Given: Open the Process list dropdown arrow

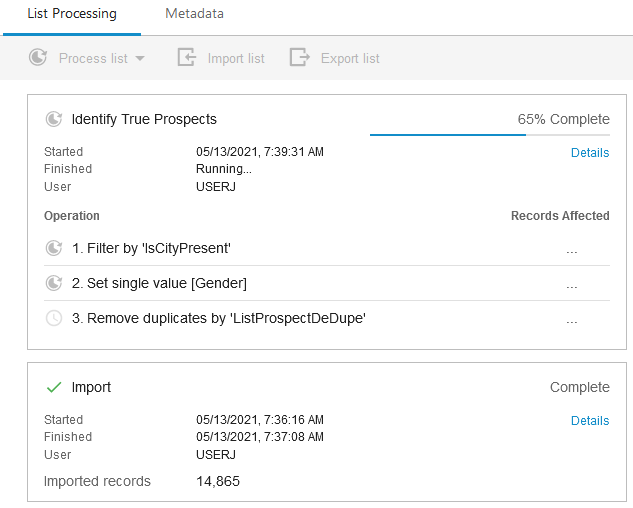Looking at the screenshot, I should [x=140, y=58].
